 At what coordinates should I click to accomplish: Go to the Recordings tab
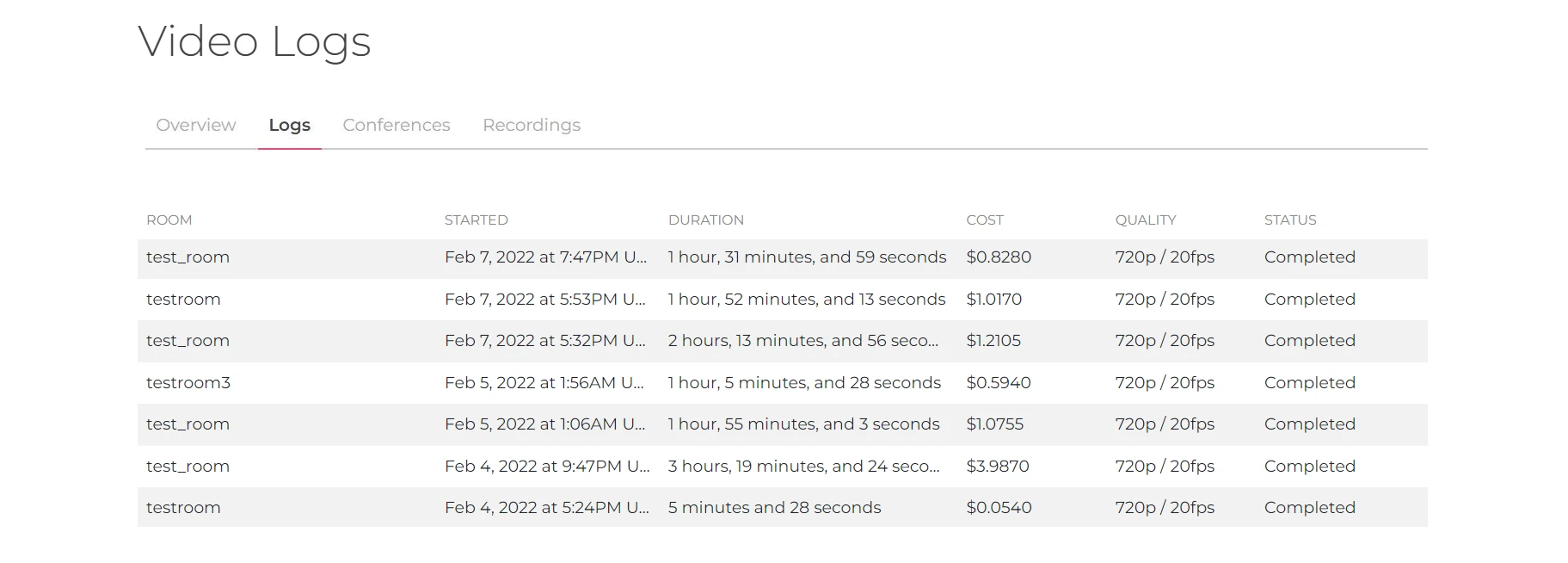click(x=531, y=125)
